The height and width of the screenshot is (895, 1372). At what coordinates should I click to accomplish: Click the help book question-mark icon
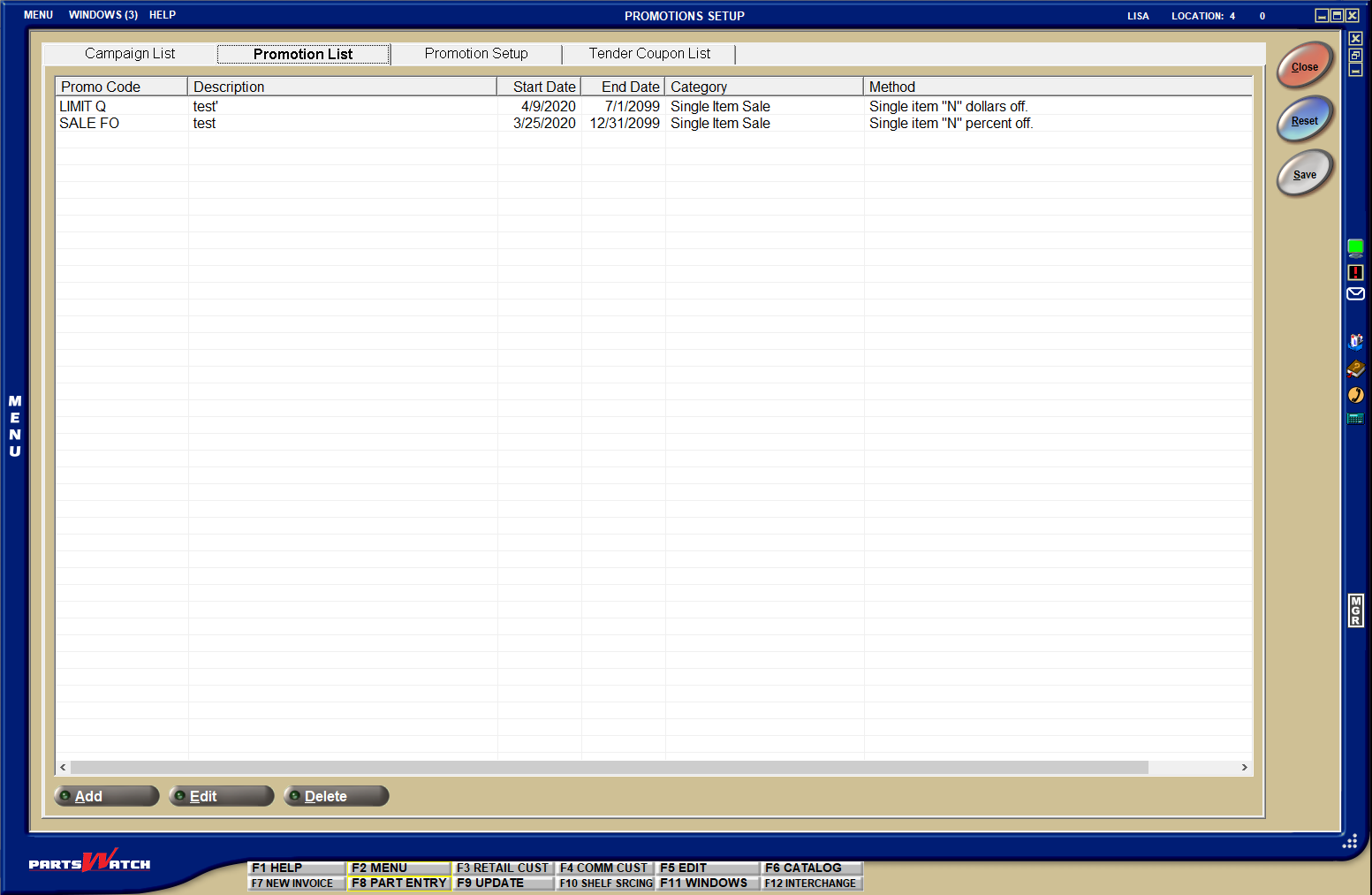pos(1355,368)
